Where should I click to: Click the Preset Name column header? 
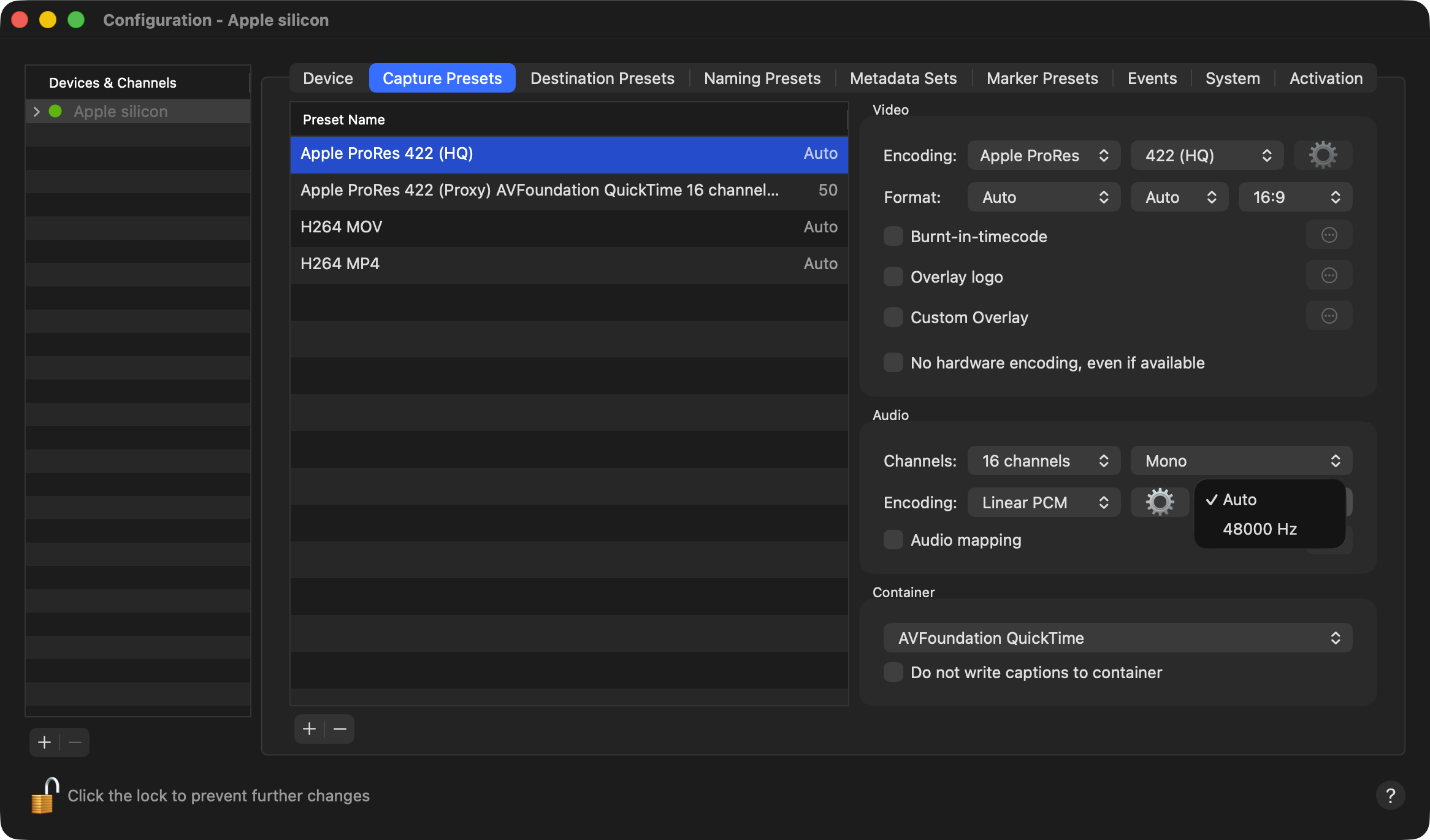click(x=569, y=120)
